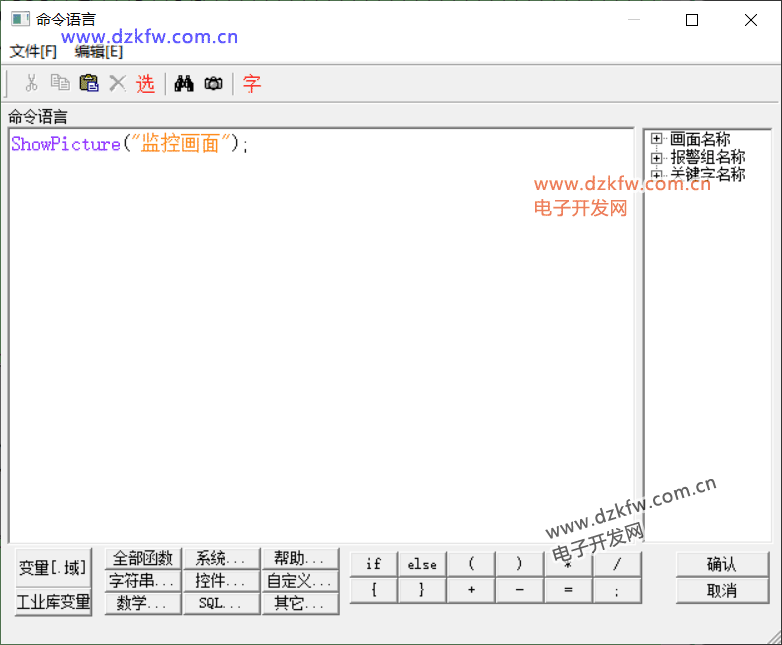Open the 编辑[E] menu
Screen dimensions: 782x645
[98, 52]
